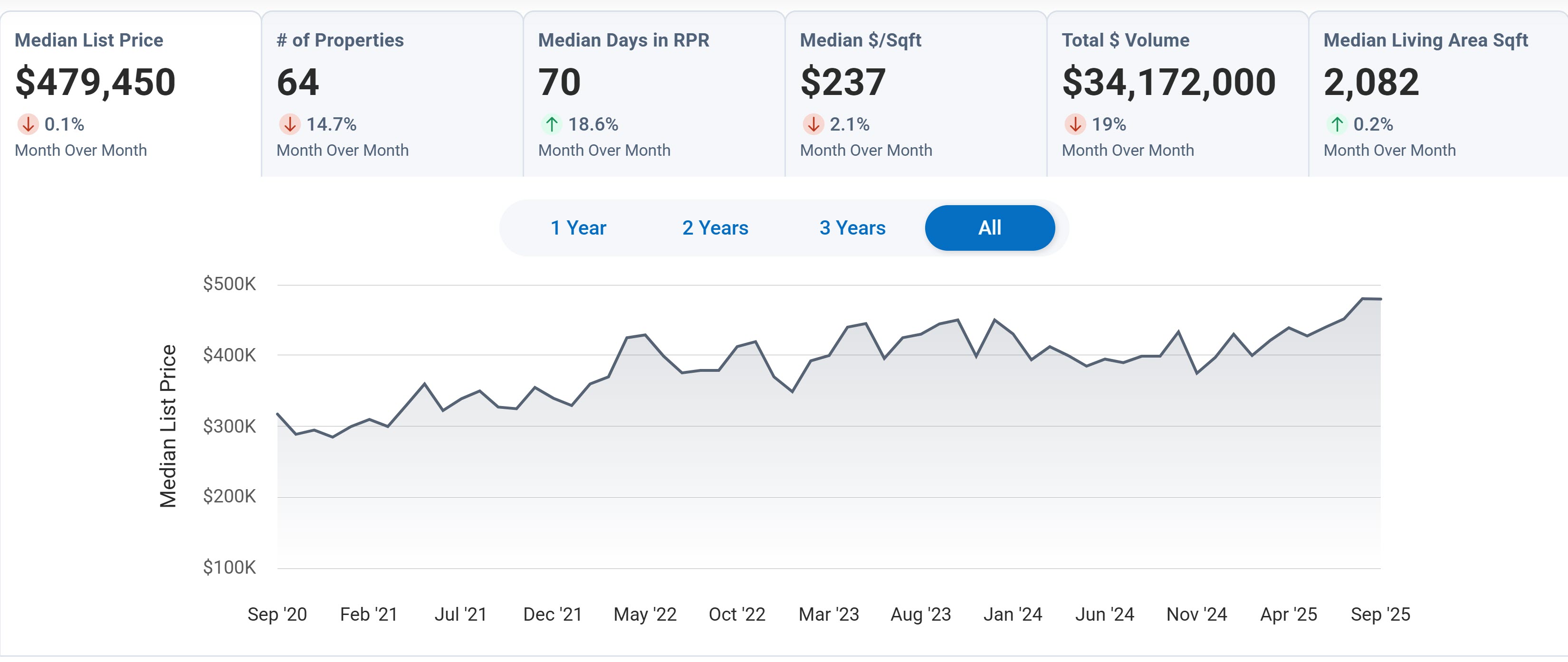Click red down arrow under Median List Price

[x=28, y=124]
